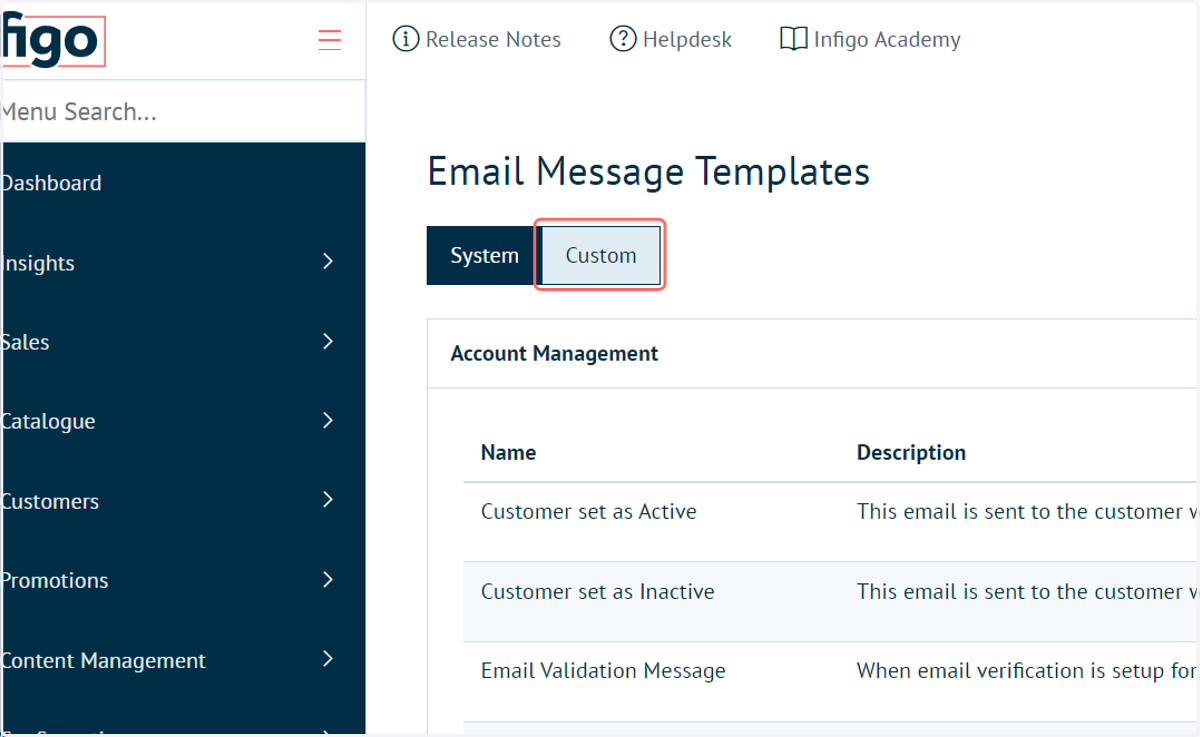Expand Content Management chevron arrow
Screen dimensions: 1200x737
tap(328, 658)
